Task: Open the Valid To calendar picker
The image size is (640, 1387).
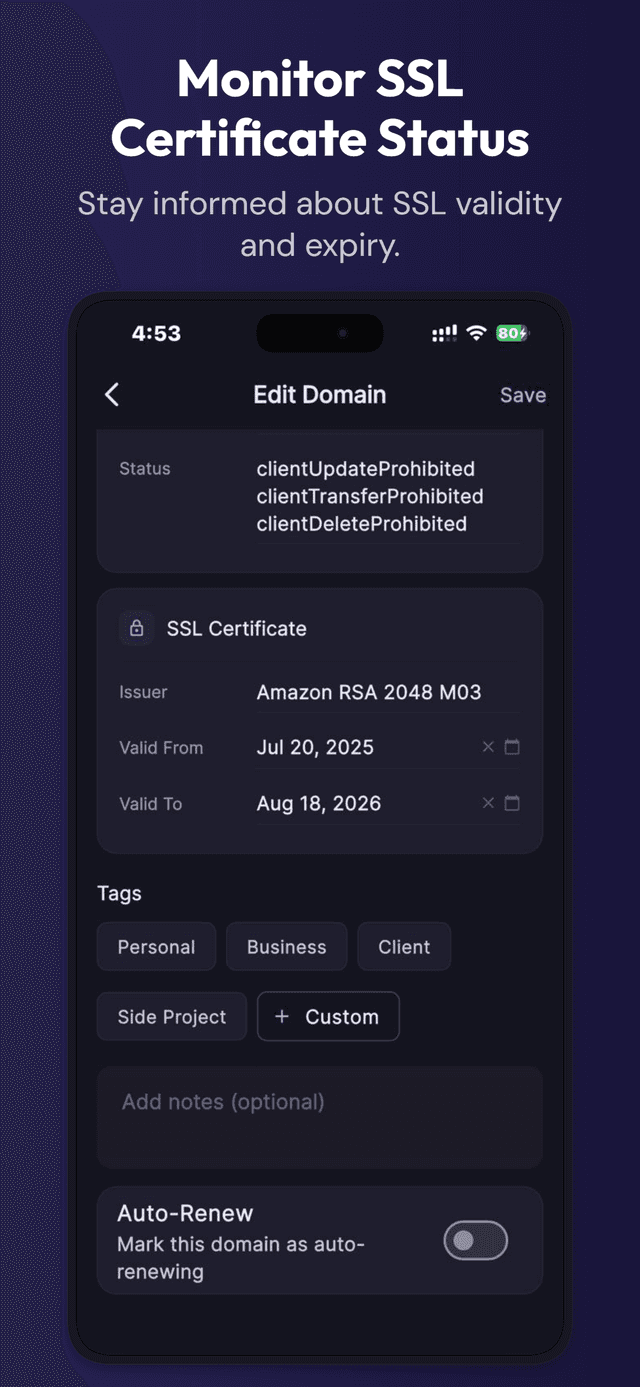Action: click(x=514, y=803)
